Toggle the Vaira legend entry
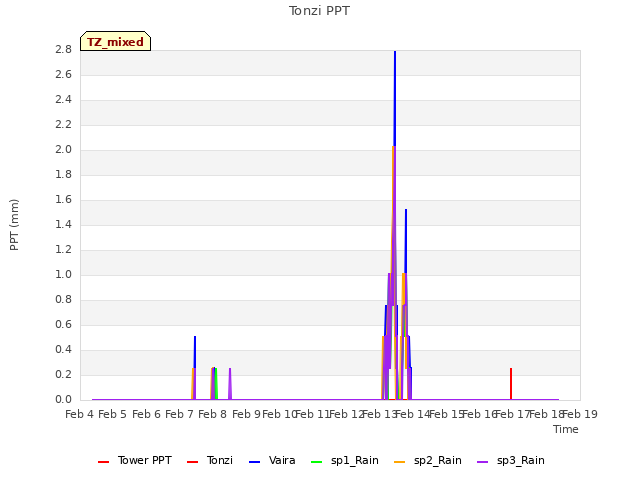The image size is (640, 480). point(272,460)
